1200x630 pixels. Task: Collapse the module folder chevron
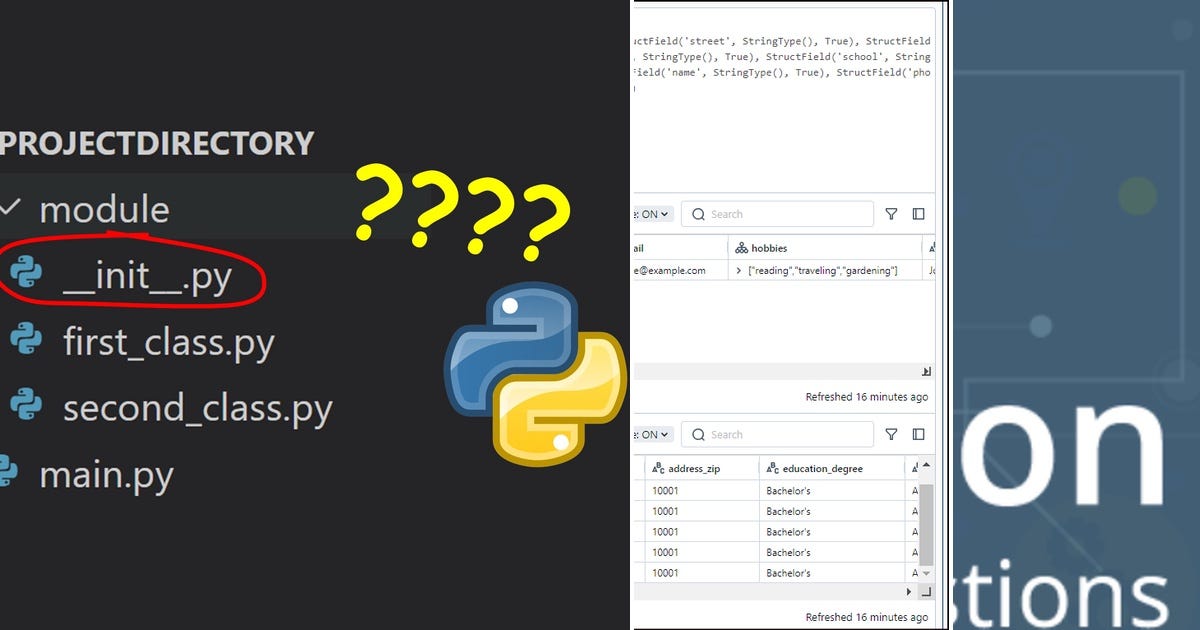click(x=10, y=208)
